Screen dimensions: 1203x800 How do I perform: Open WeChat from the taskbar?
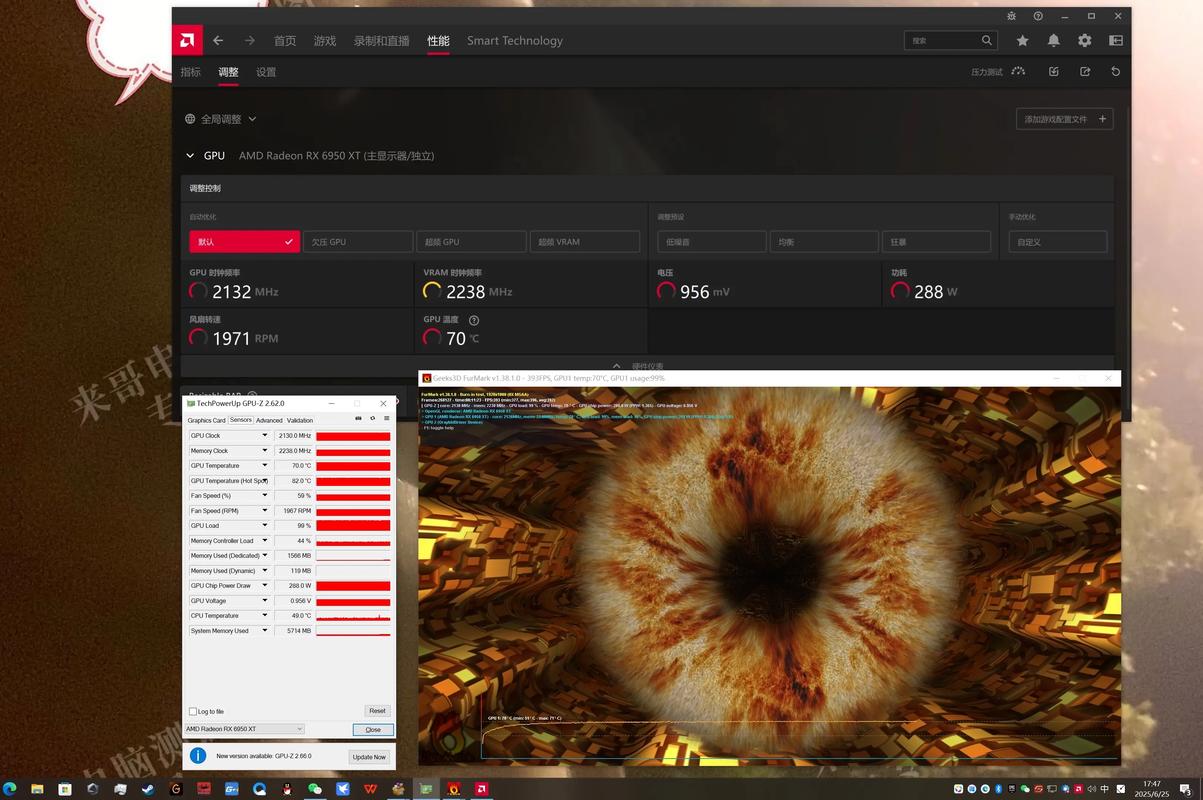pyautogui.click(x=315, y=789)
